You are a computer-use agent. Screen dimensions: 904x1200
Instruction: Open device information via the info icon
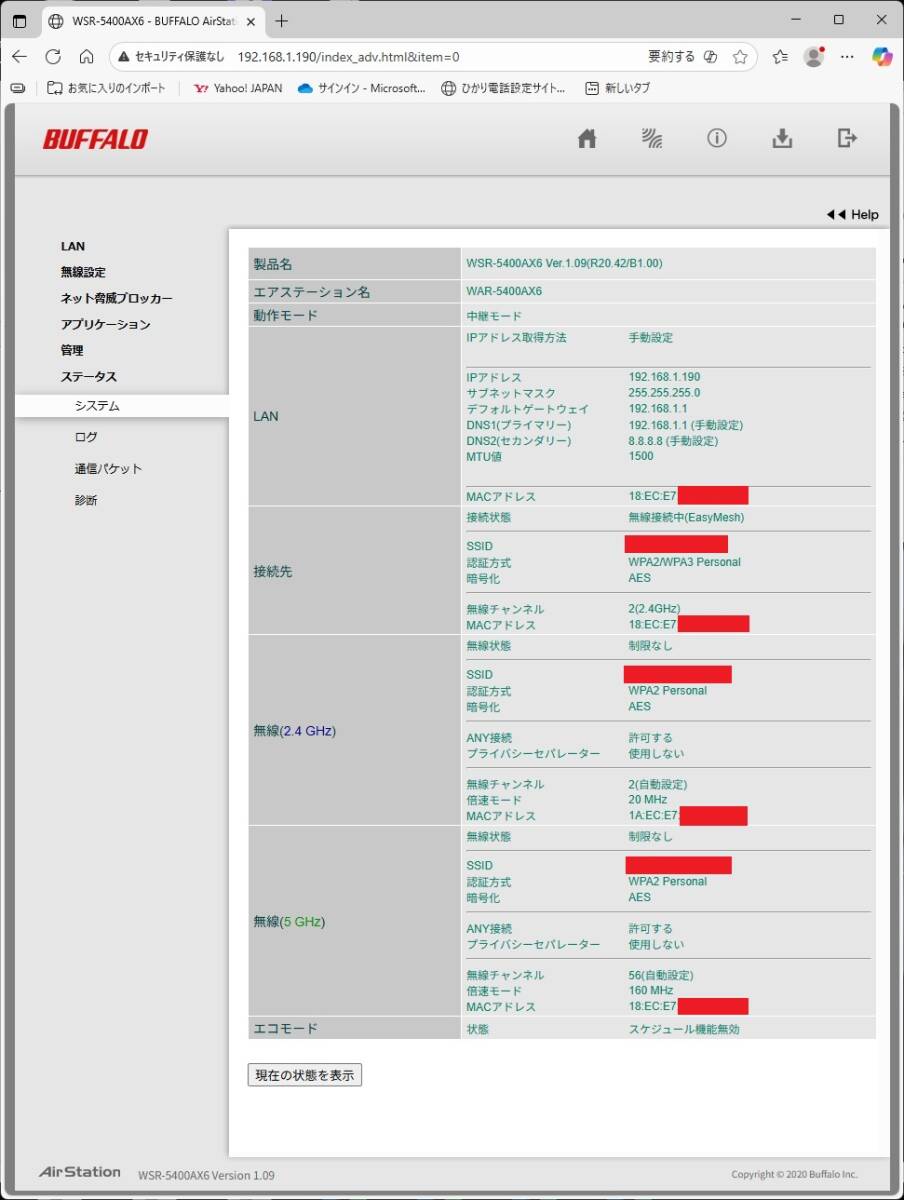tap(716, 139)
